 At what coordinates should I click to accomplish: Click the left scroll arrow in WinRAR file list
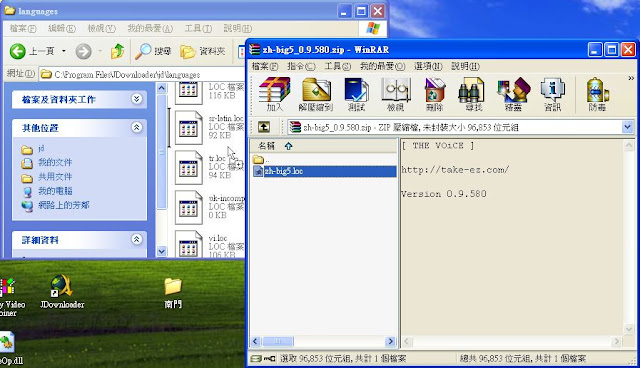(256, 341)
